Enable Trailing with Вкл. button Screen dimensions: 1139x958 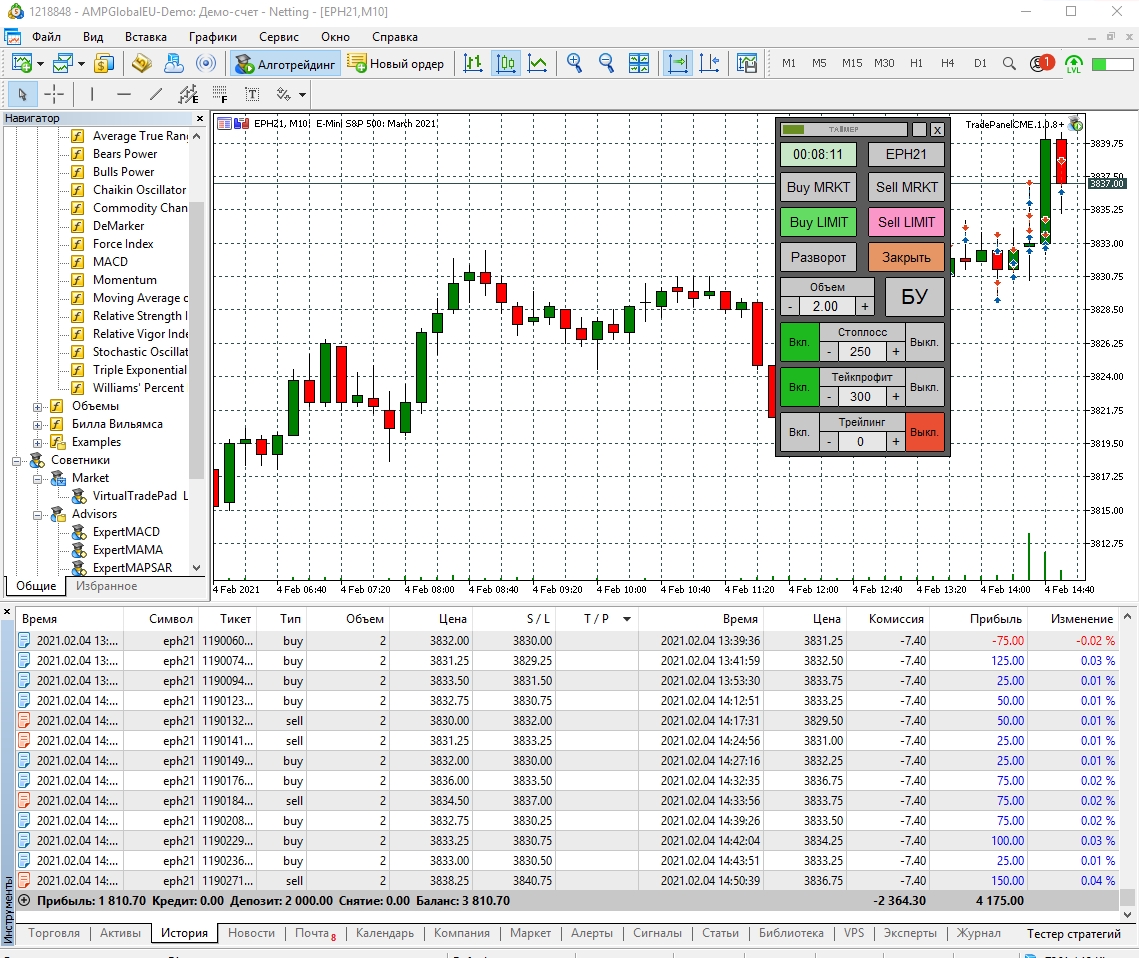pos(799,432)
